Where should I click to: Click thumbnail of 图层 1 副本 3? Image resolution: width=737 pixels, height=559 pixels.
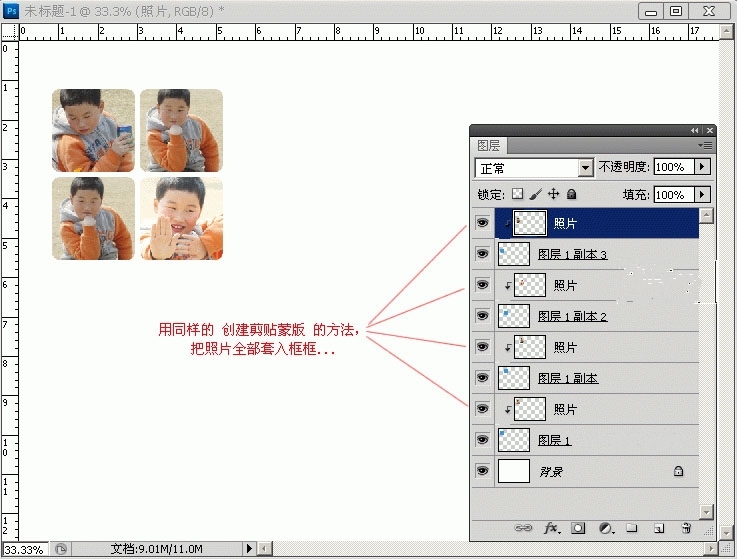513,254
